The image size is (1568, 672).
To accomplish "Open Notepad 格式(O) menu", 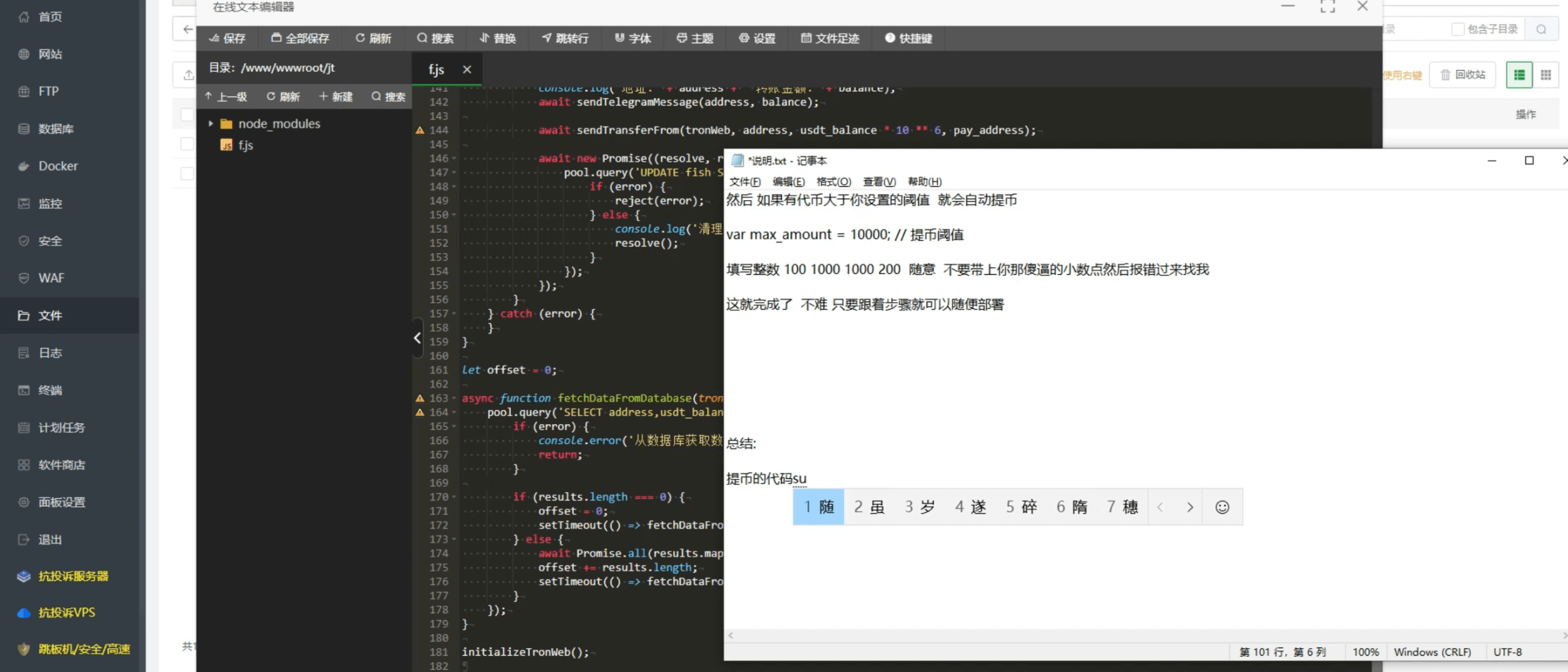I will click(x=833, y=182).
